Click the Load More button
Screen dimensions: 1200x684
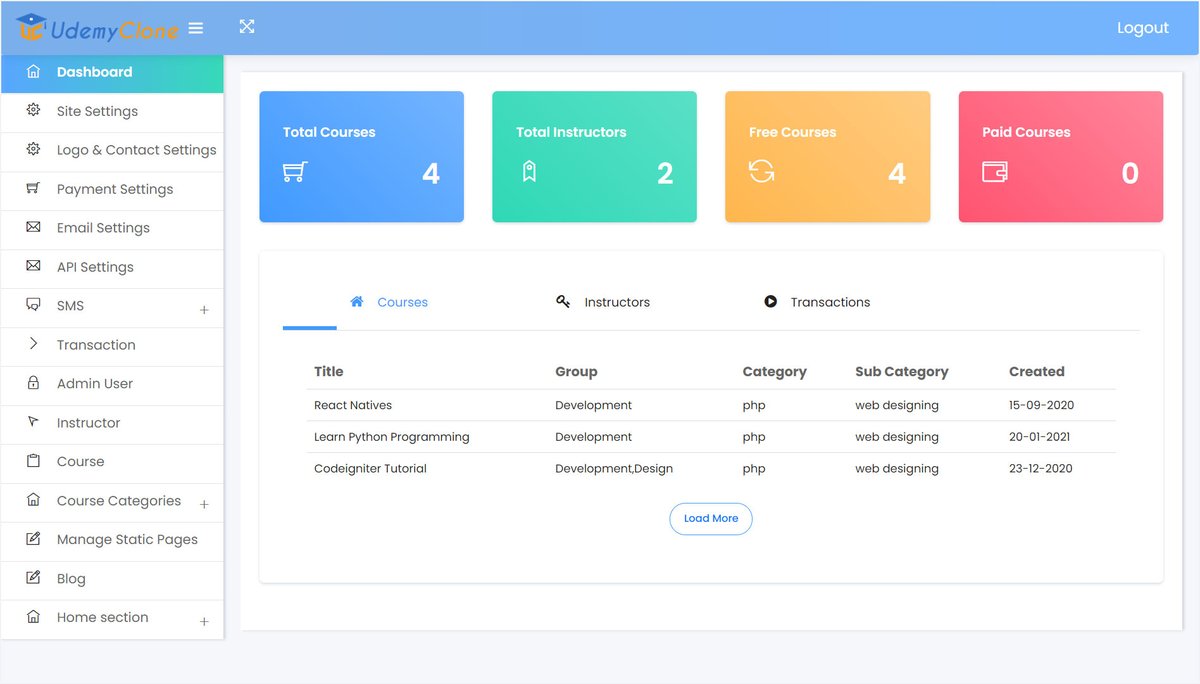711,519
